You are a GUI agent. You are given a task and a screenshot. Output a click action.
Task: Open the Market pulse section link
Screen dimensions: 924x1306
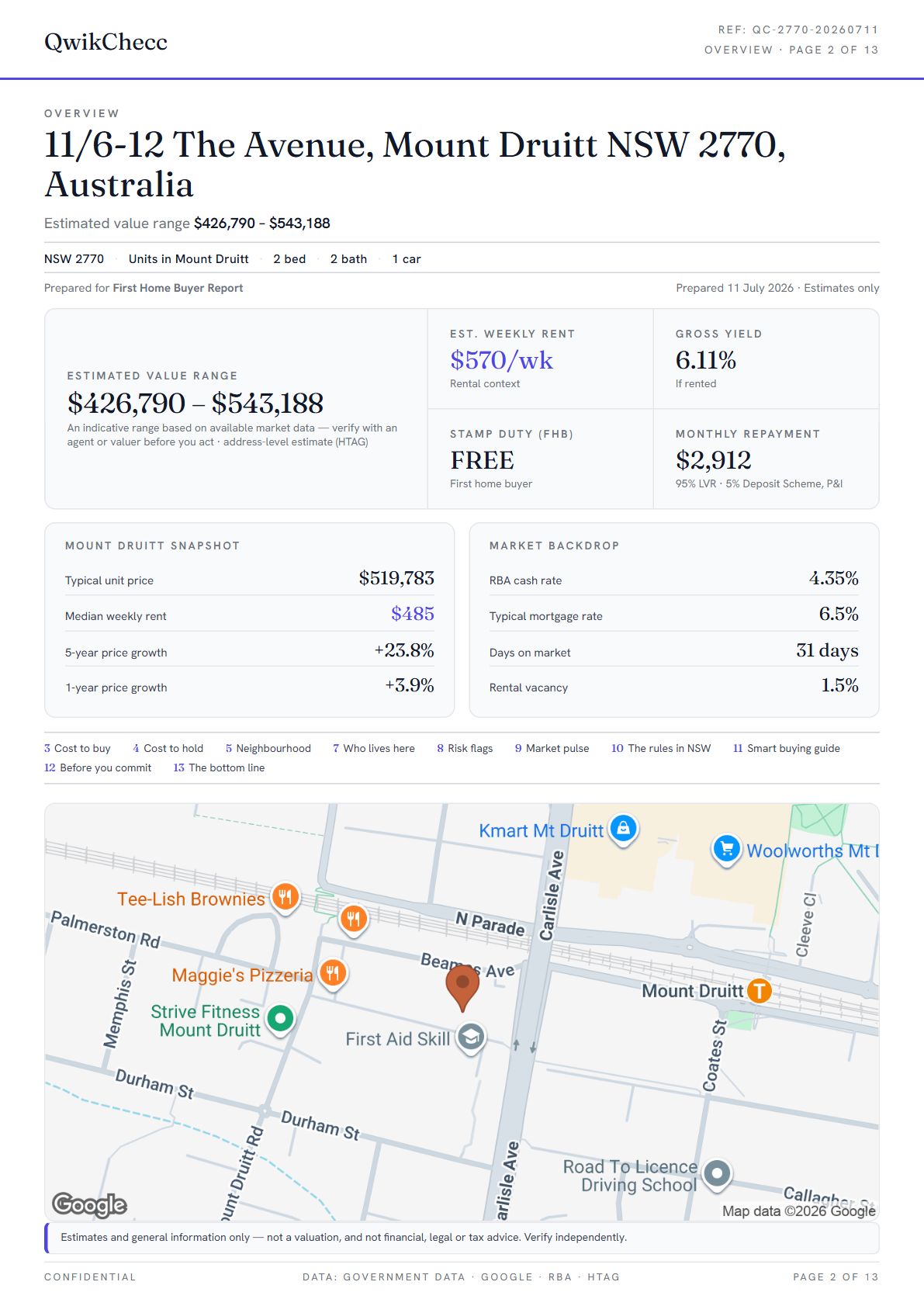pos(552,748)
